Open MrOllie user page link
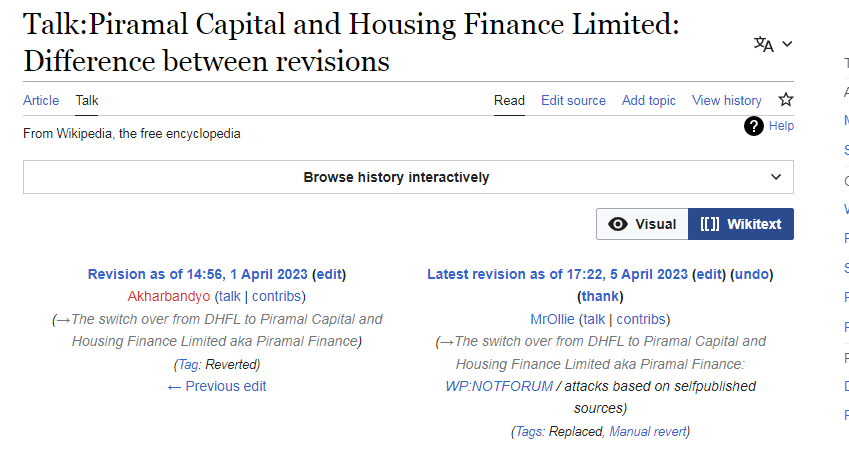 pos(552,319)
